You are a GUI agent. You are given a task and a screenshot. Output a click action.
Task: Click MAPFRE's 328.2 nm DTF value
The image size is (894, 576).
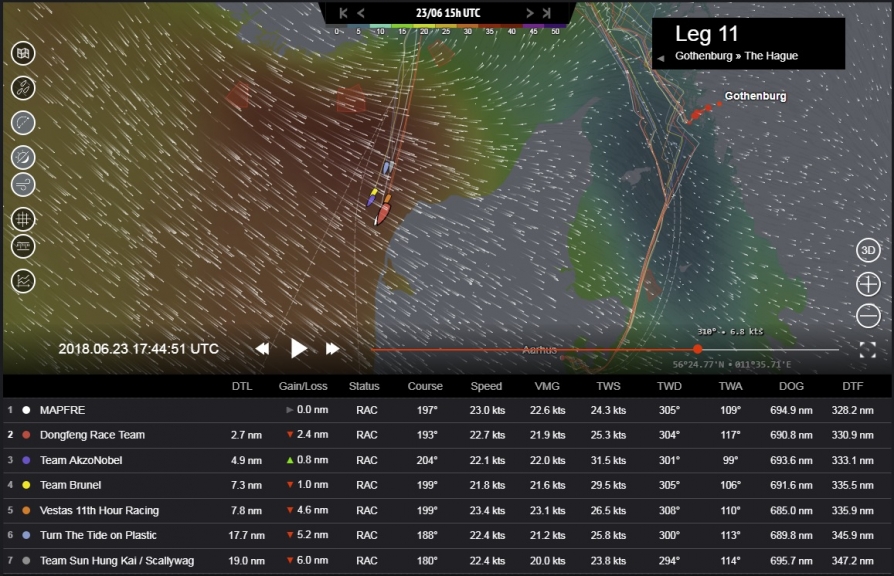[x=852, y=410]
